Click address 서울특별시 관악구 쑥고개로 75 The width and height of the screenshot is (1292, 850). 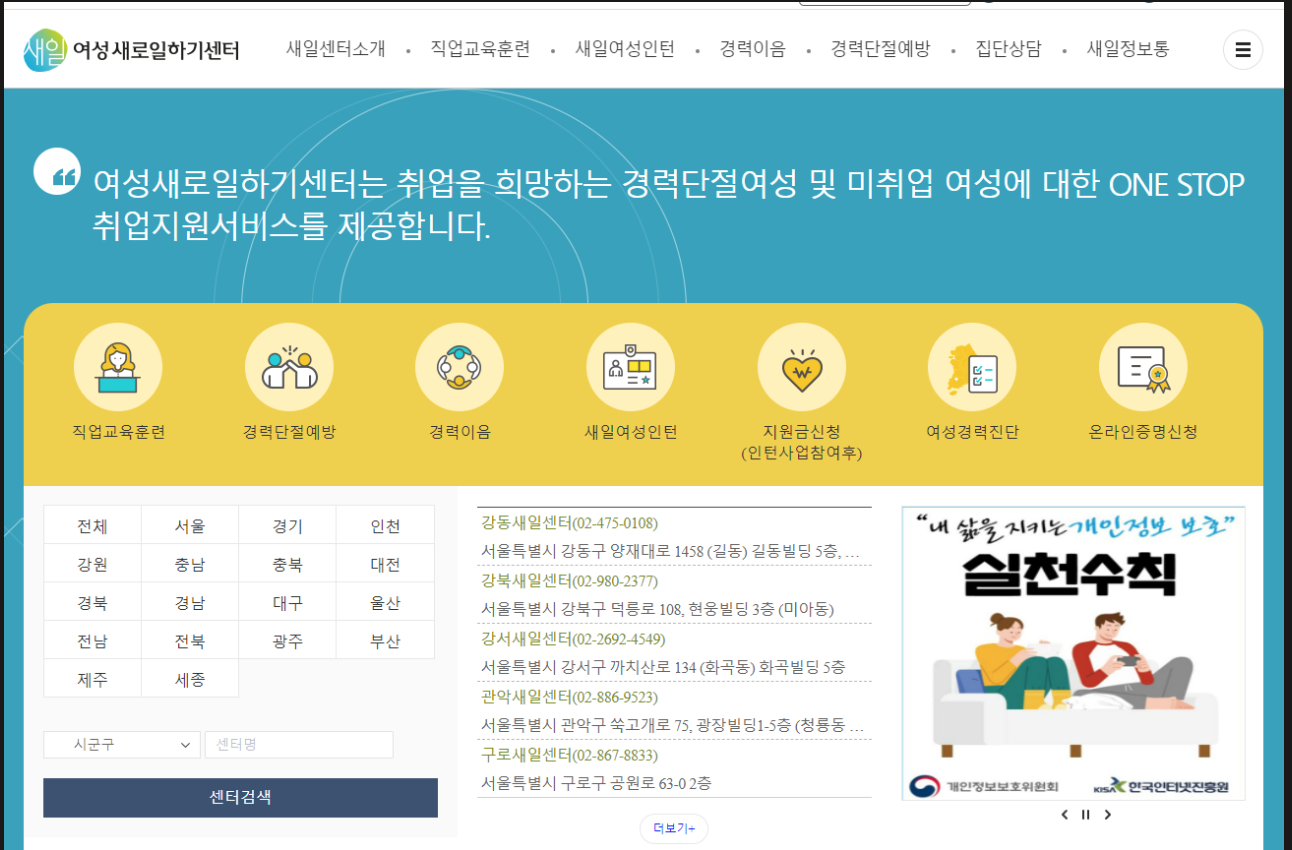pyautogui.click(x=672, y=725)
